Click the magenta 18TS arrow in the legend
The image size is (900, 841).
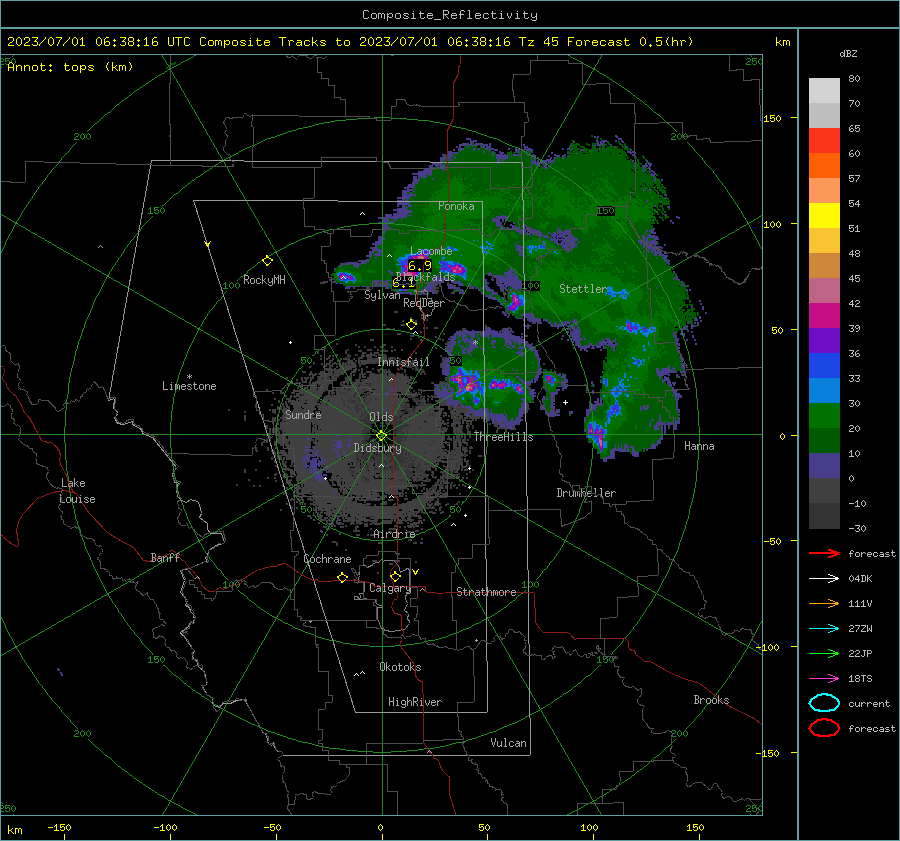point(824,679)
